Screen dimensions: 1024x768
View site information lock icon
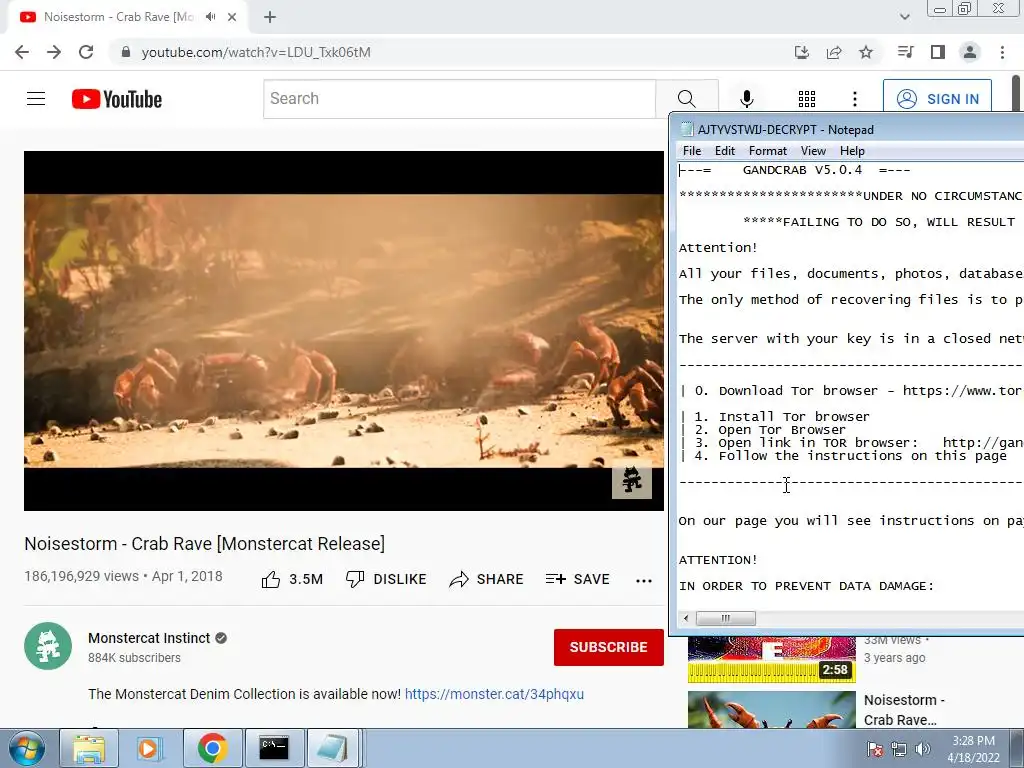point(126,52)
